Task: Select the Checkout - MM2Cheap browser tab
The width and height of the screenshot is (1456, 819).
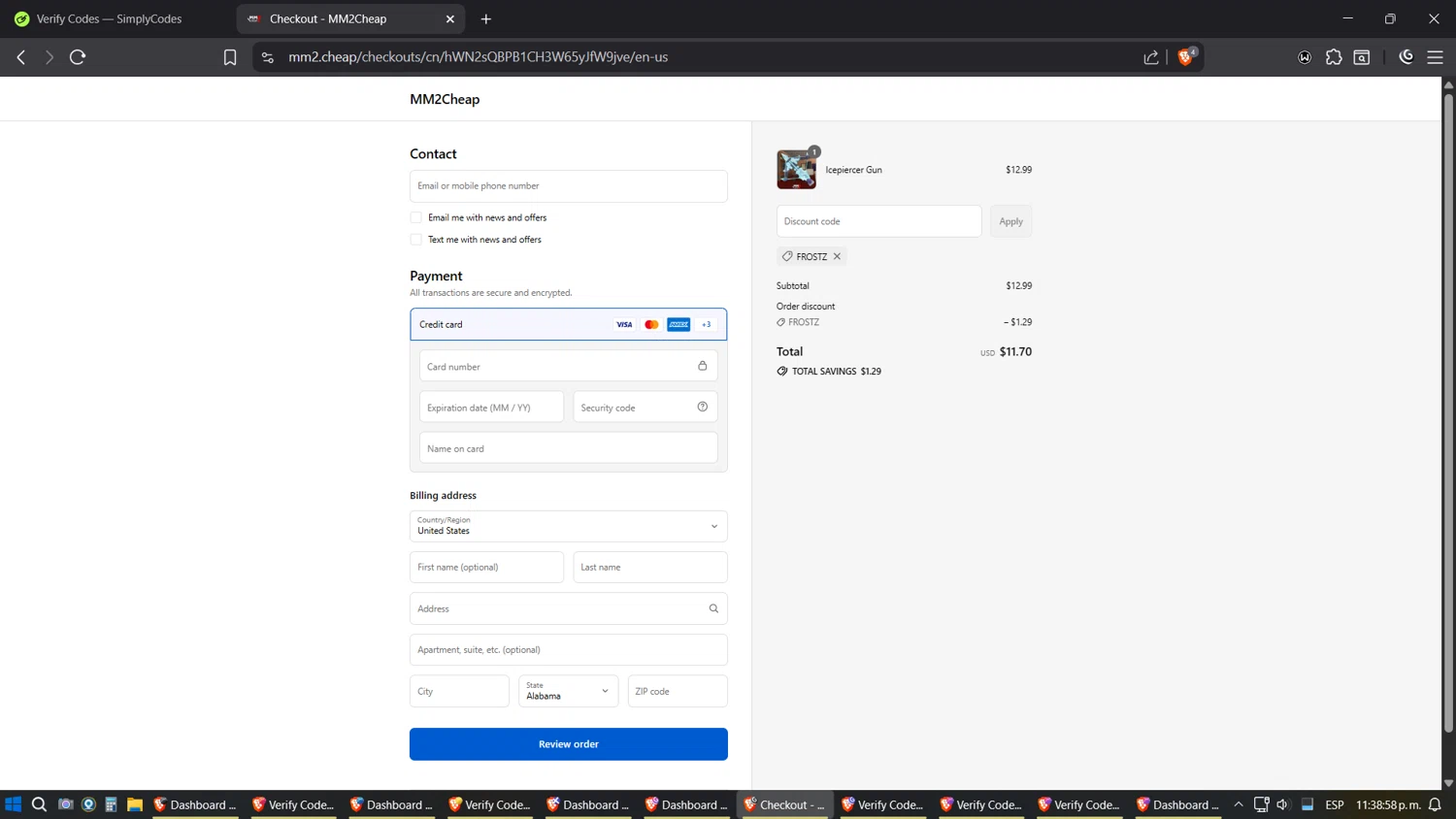Action: point(350,18)
